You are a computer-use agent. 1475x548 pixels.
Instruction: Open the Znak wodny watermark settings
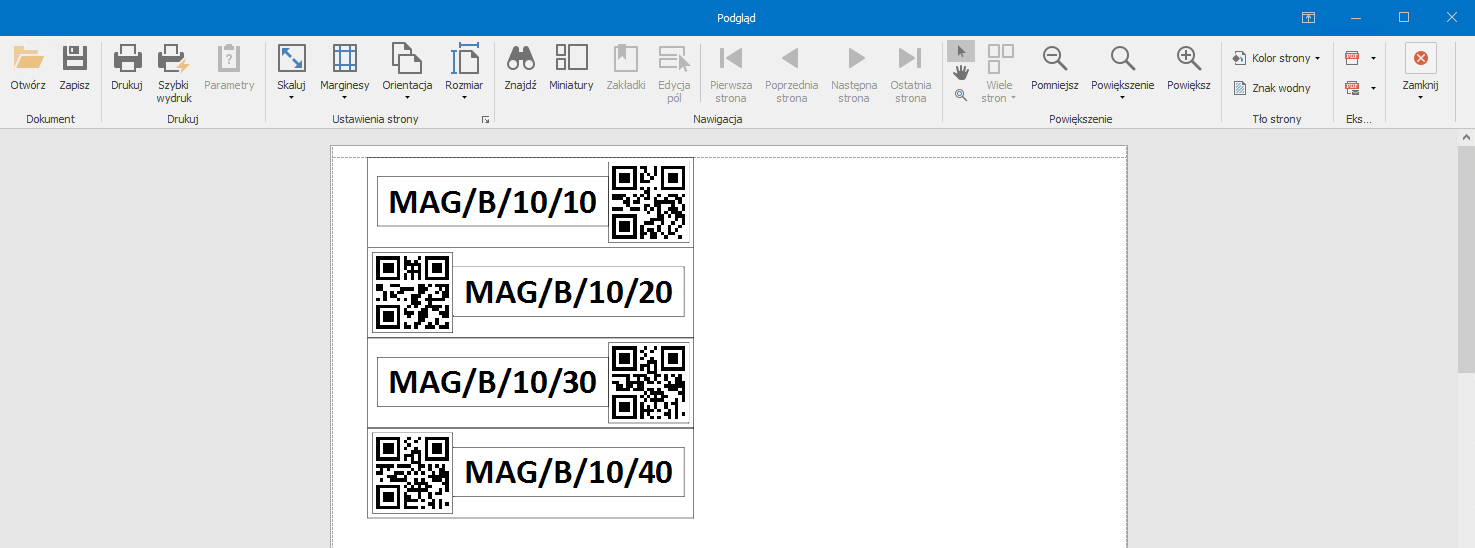pos(1271,88)
